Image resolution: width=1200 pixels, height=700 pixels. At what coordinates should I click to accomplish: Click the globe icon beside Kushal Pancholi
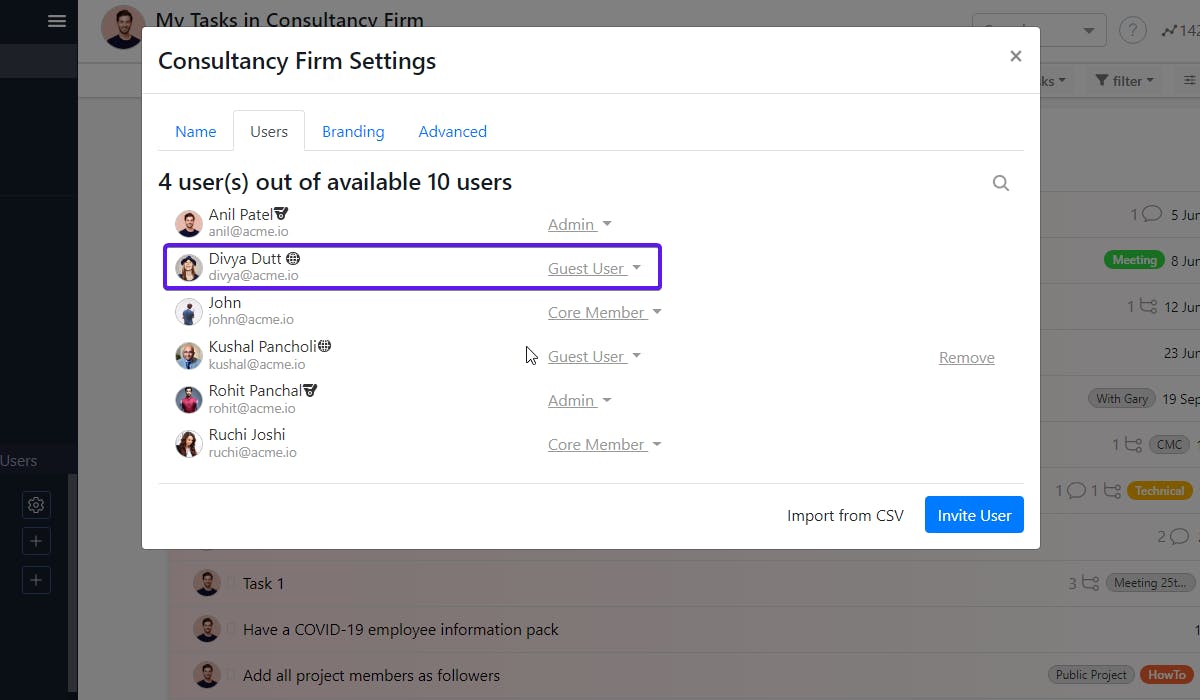(324, 346)
